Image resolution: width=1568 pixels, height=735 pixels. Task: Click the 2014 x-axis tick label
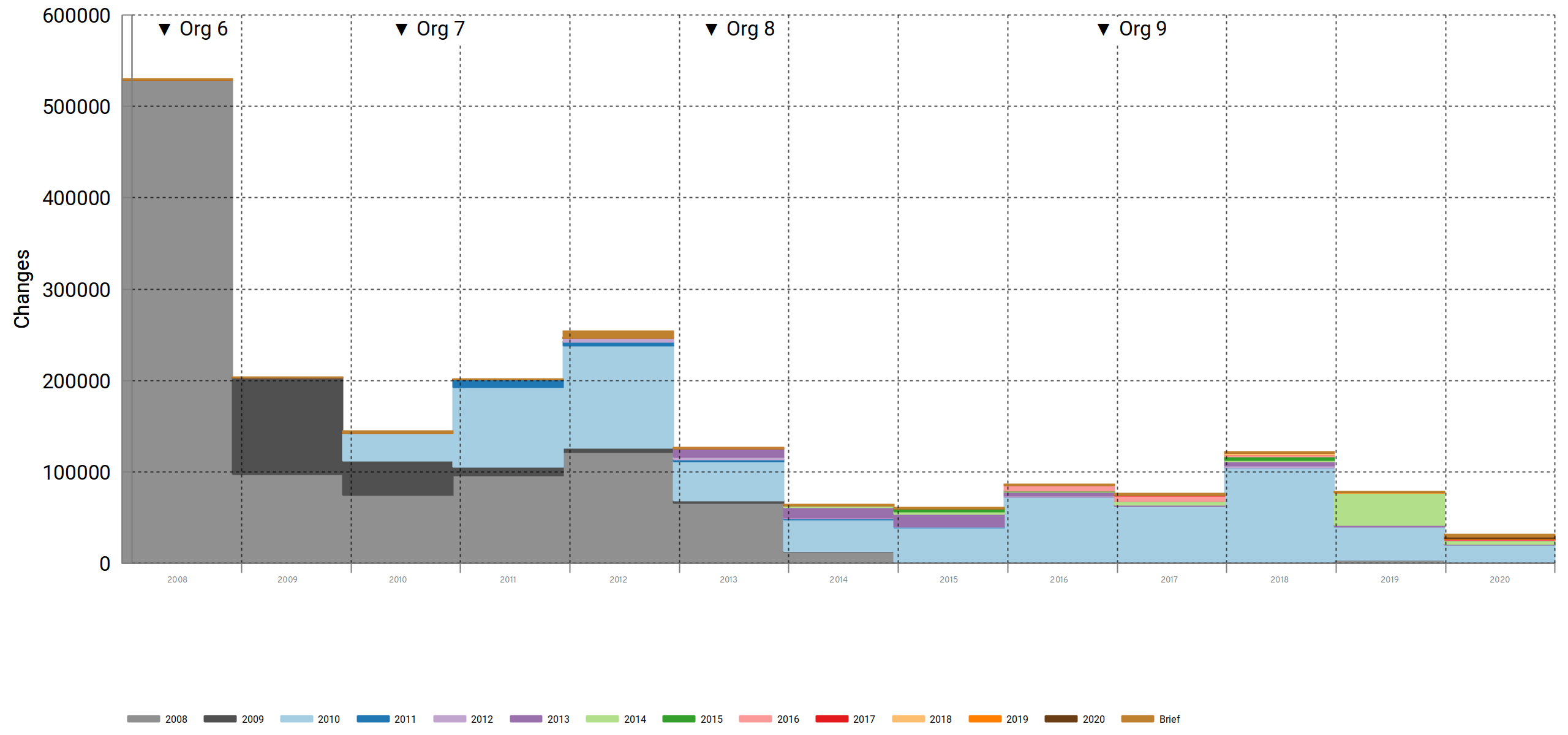coord(839,579)
